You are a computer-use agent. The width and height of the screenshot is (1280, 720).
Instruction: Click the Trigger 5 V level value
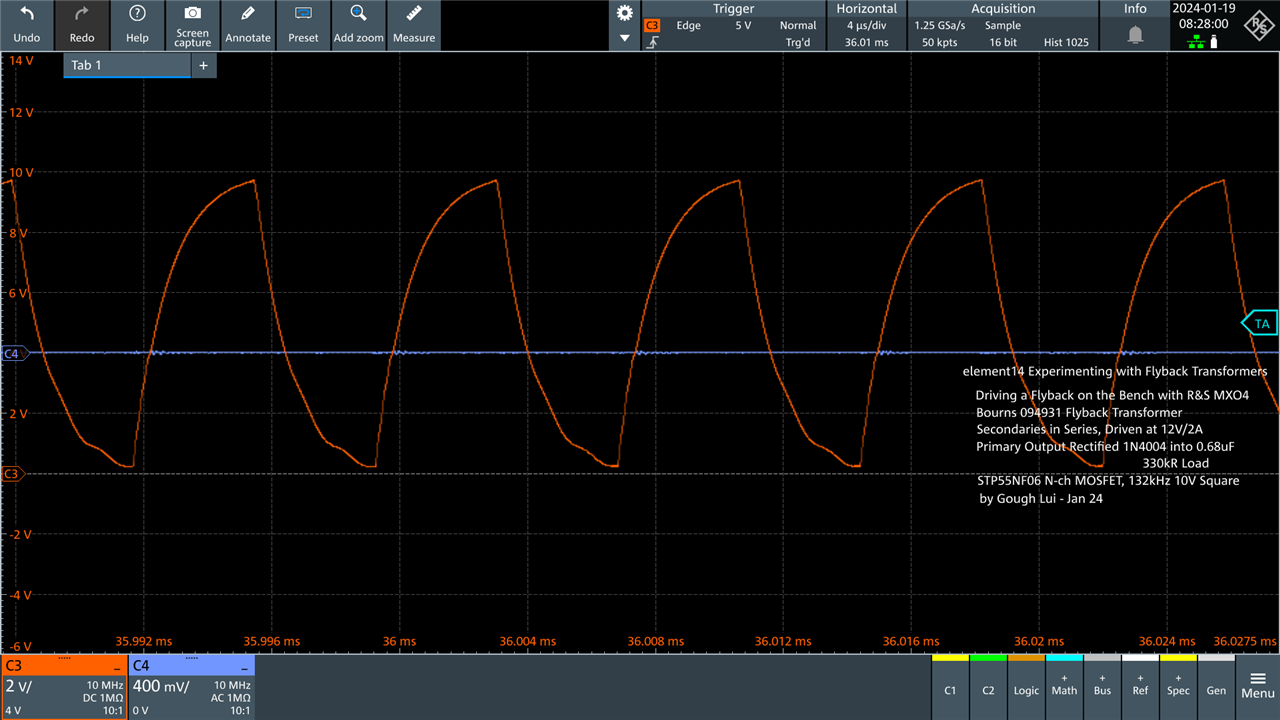coord(742,26)
